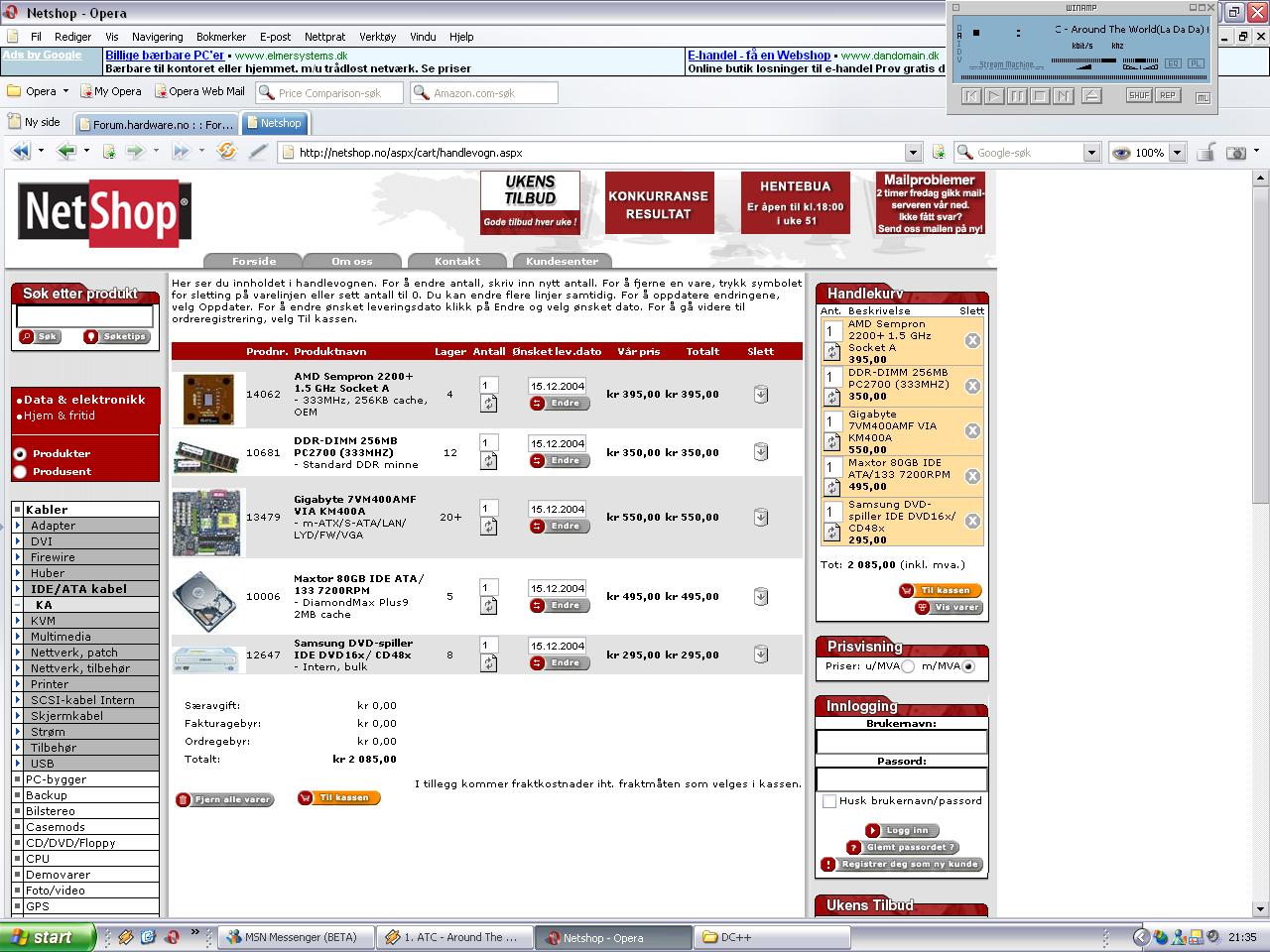Open the Bokmerker menu

[221, 37]
